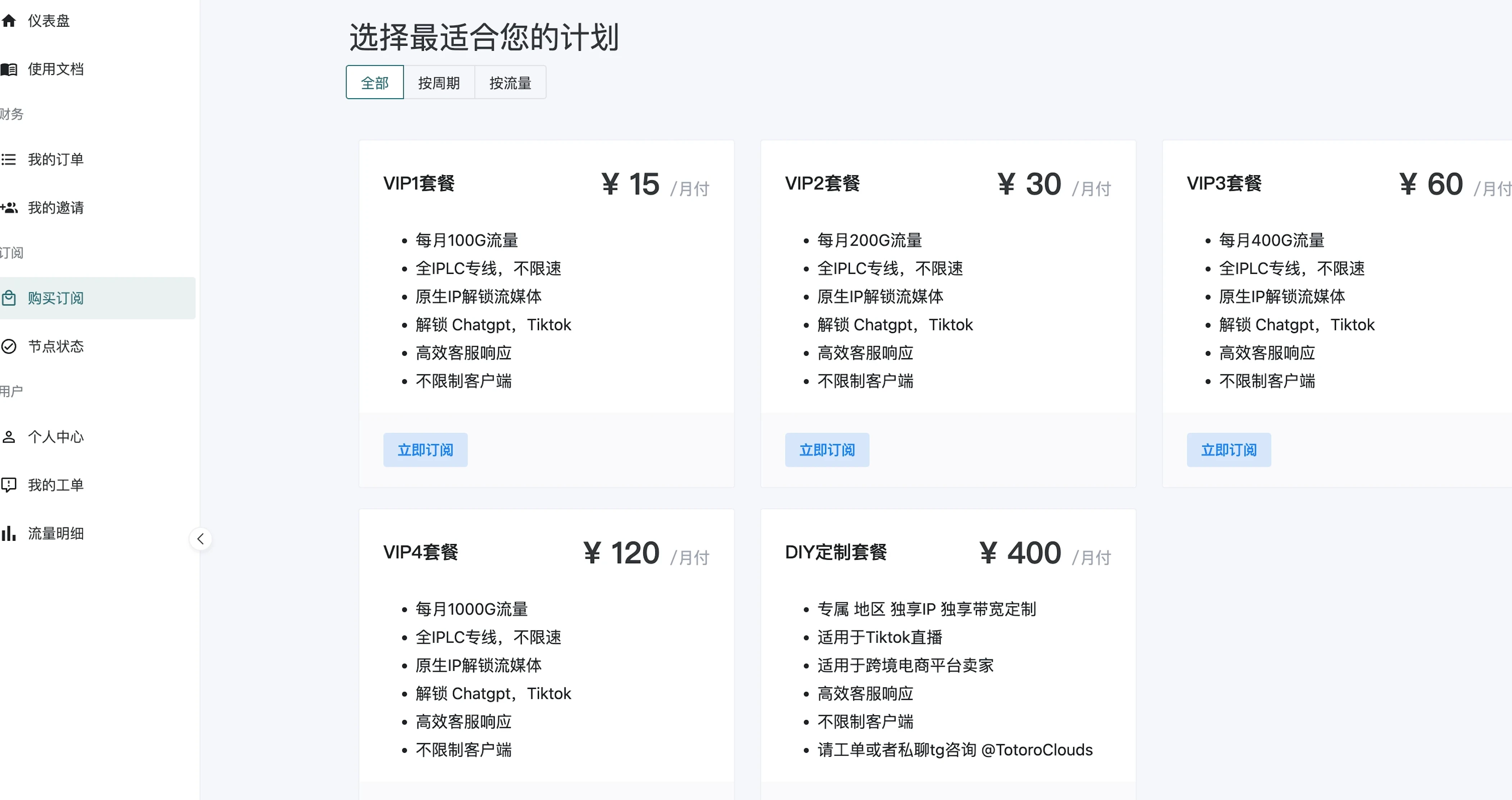The width and height of the screenshot is (1512, 800).
Task: Select the 全部 plan filter
Action: coord(375,83)
